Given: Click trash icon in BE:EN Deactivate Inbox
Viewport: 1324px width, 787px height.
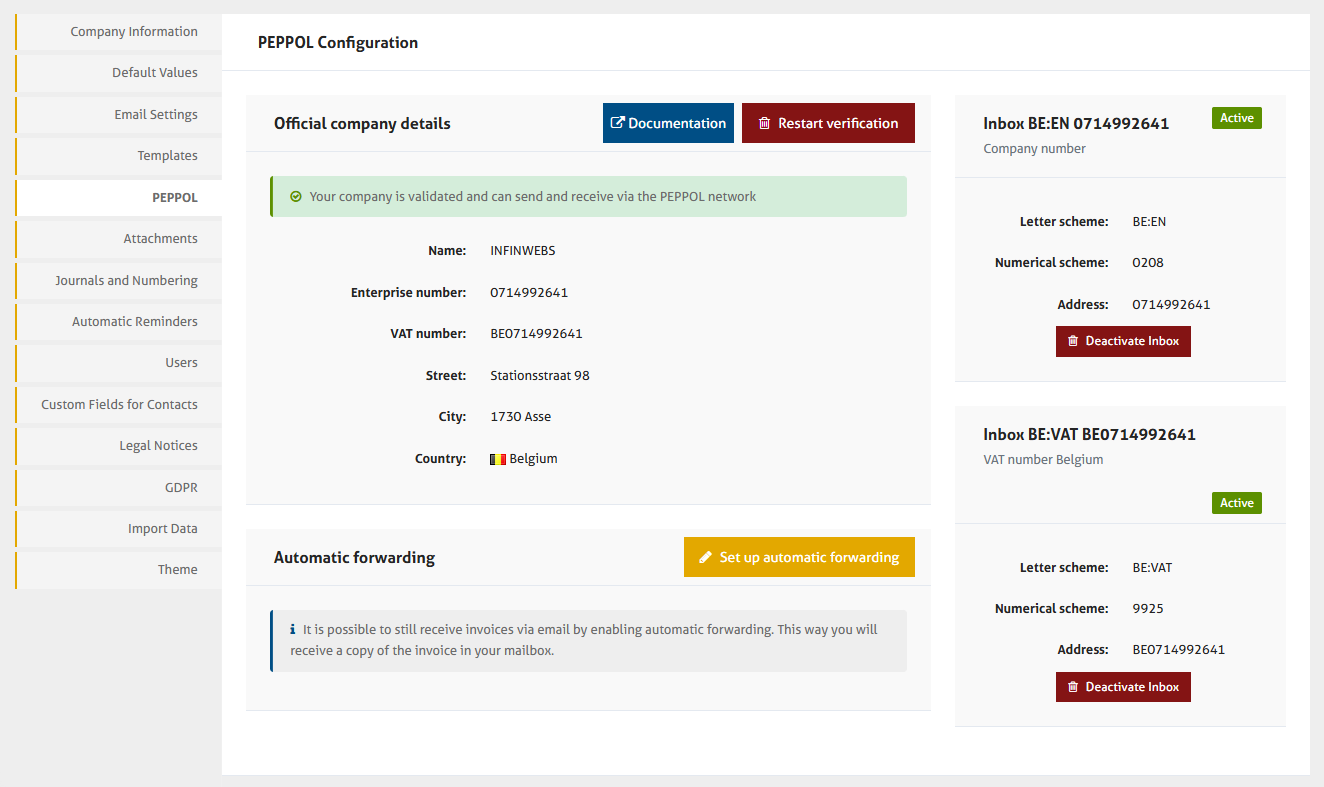Looking at the screenshot, I should coord(1073,341).
